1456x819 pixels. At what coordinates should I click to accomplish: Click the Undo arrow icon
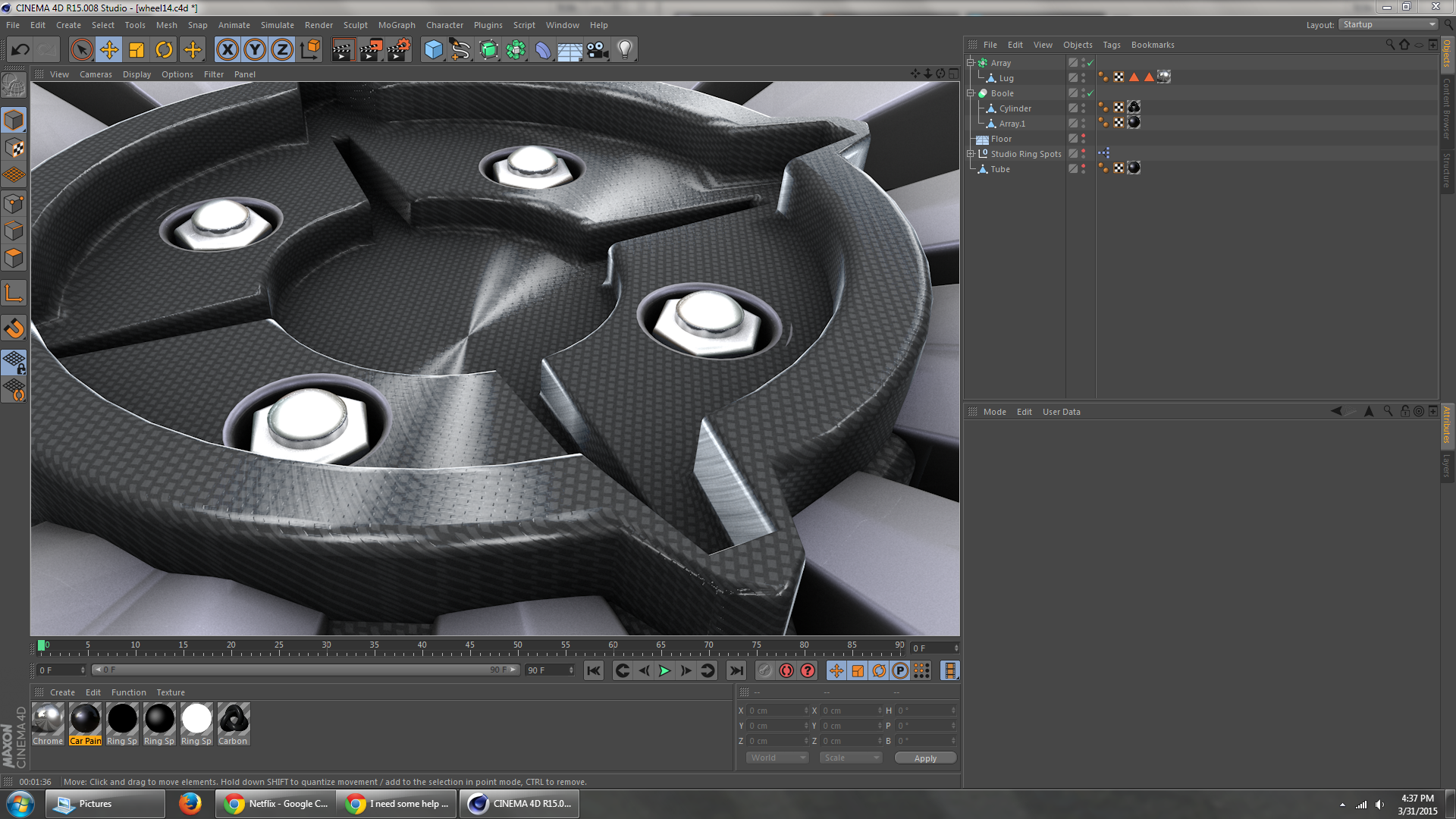20,50
